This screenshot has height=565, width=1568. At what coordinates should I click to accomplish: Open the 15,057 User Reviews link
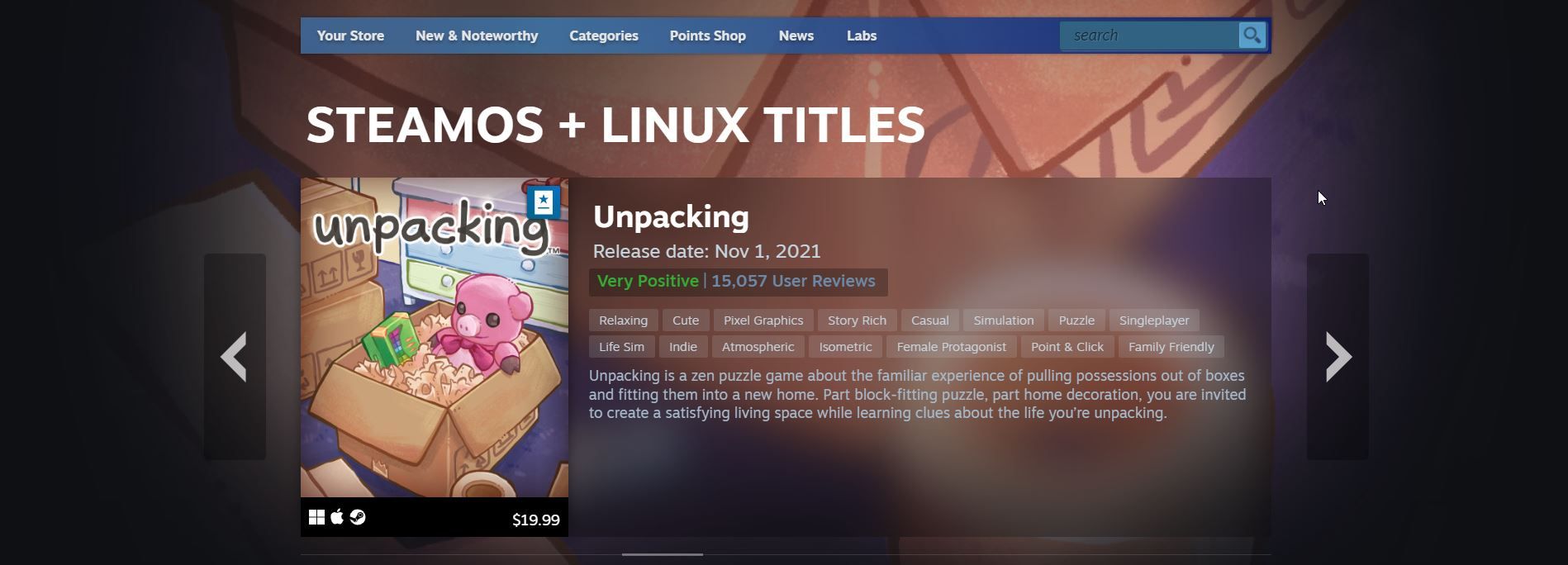coord(793,282)
